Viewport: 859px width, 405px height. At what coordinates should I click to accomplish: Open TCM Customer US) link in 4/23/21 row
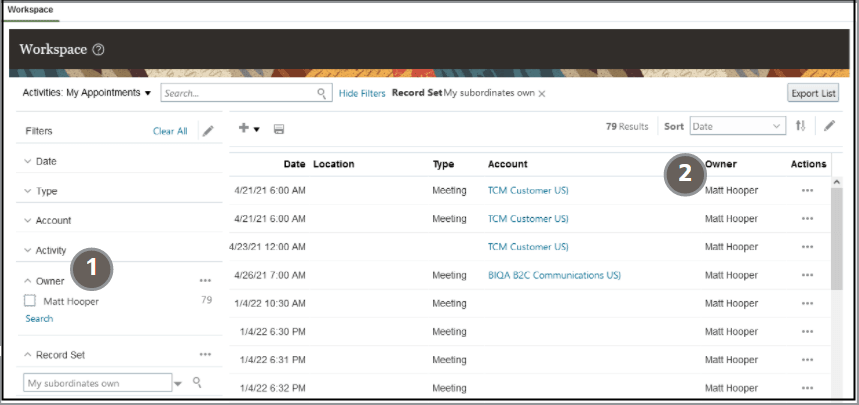point(528,247)
